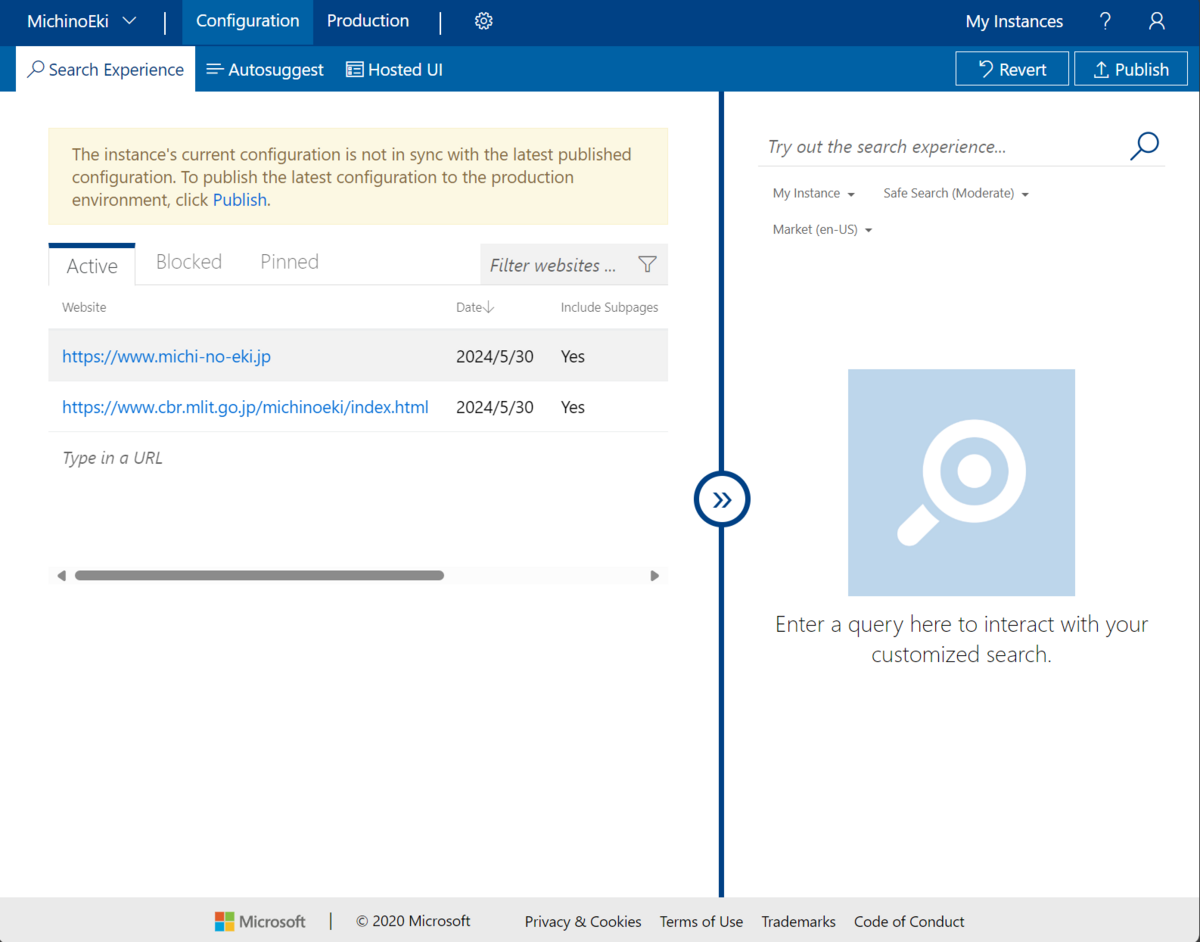This screenshot has width=1200, height=942.
Task: Switch to the Pinned tab
Action: [x=289, y=262]
